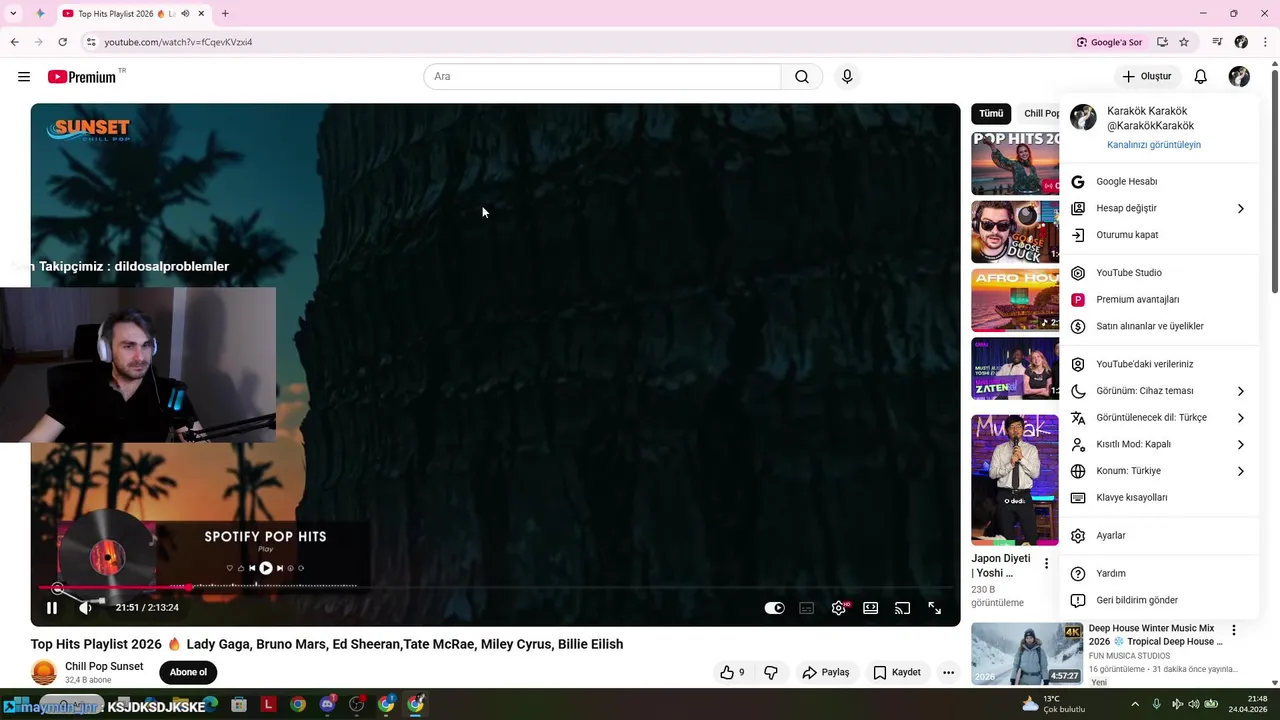Open Chrome three-dot menu
The image size is (1280, 720).
click(x=1265, y=42)
